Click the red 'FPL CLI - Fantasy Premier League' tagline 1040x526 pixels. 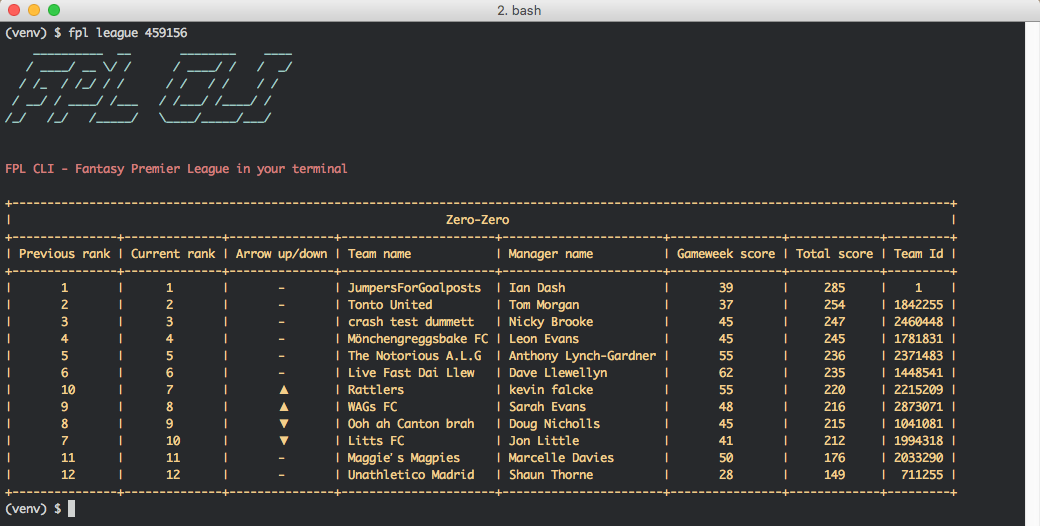[176, 169]
